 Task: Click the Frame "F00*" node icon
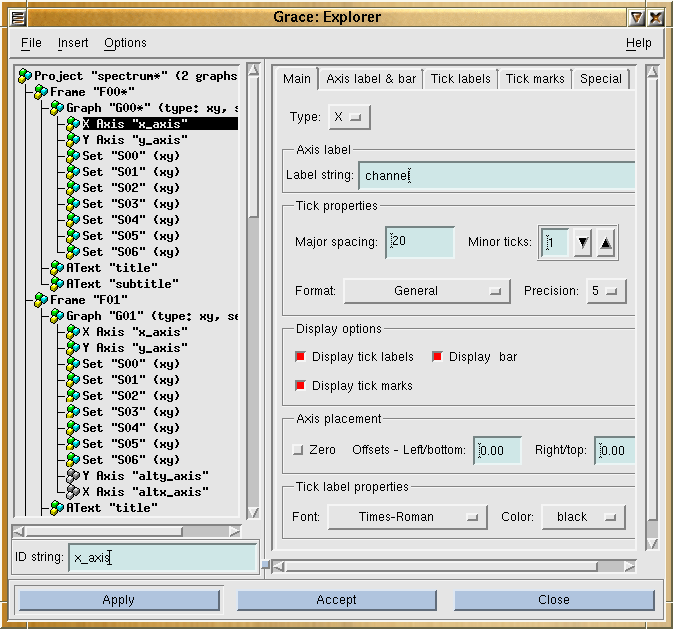point(41,92)
